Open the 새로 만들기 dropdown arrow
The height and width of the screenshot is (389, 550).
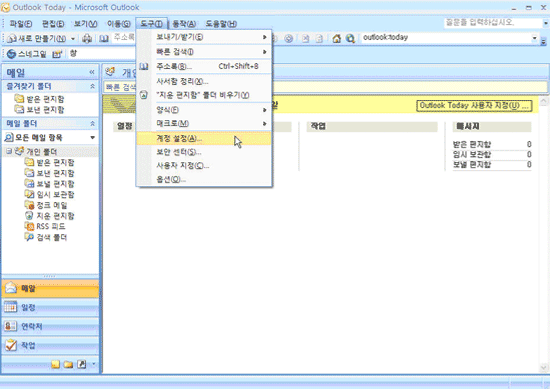(73, 39)
